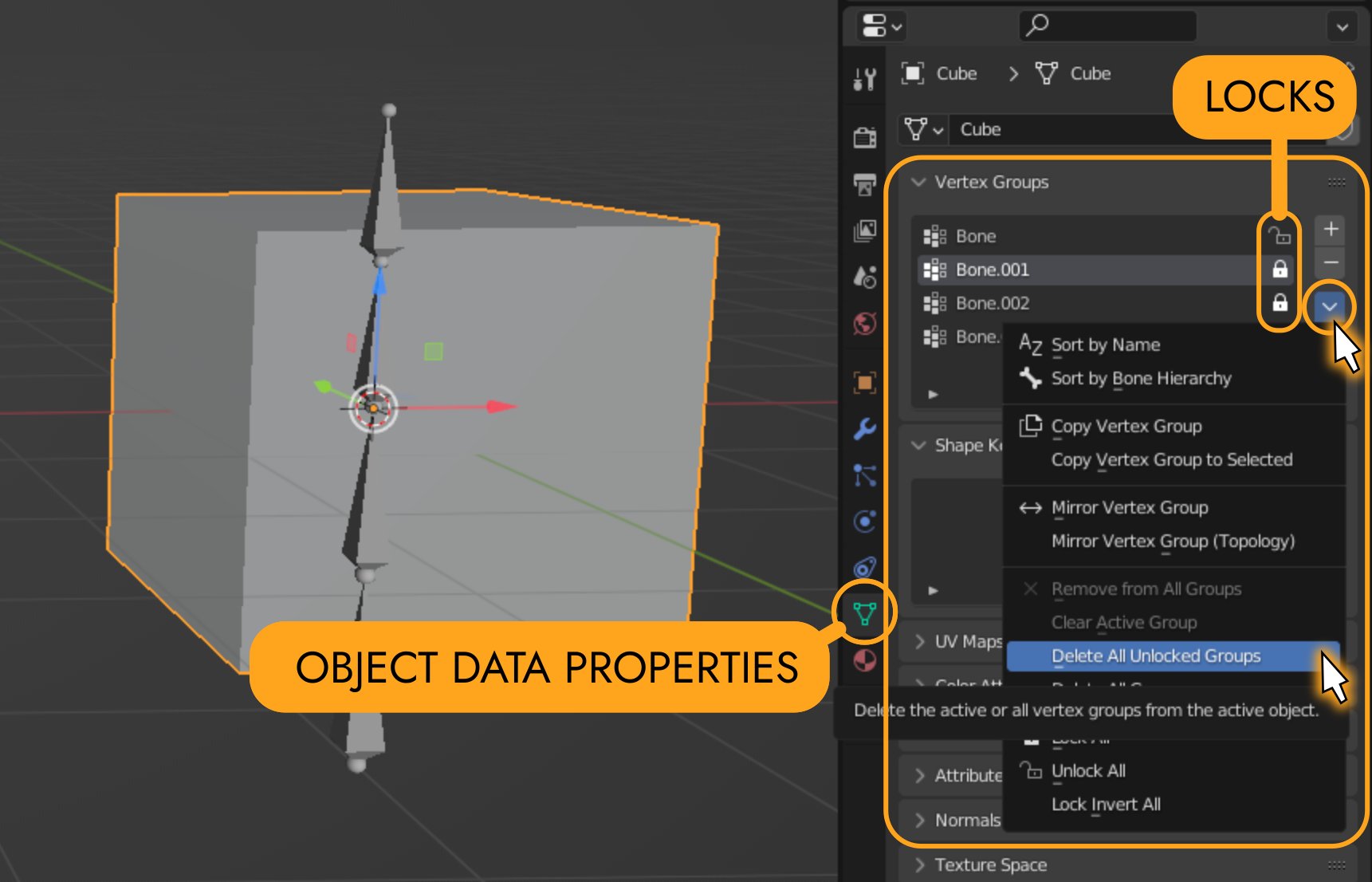Choose Delete All Unlocked Groups

tap(1155, 656)
